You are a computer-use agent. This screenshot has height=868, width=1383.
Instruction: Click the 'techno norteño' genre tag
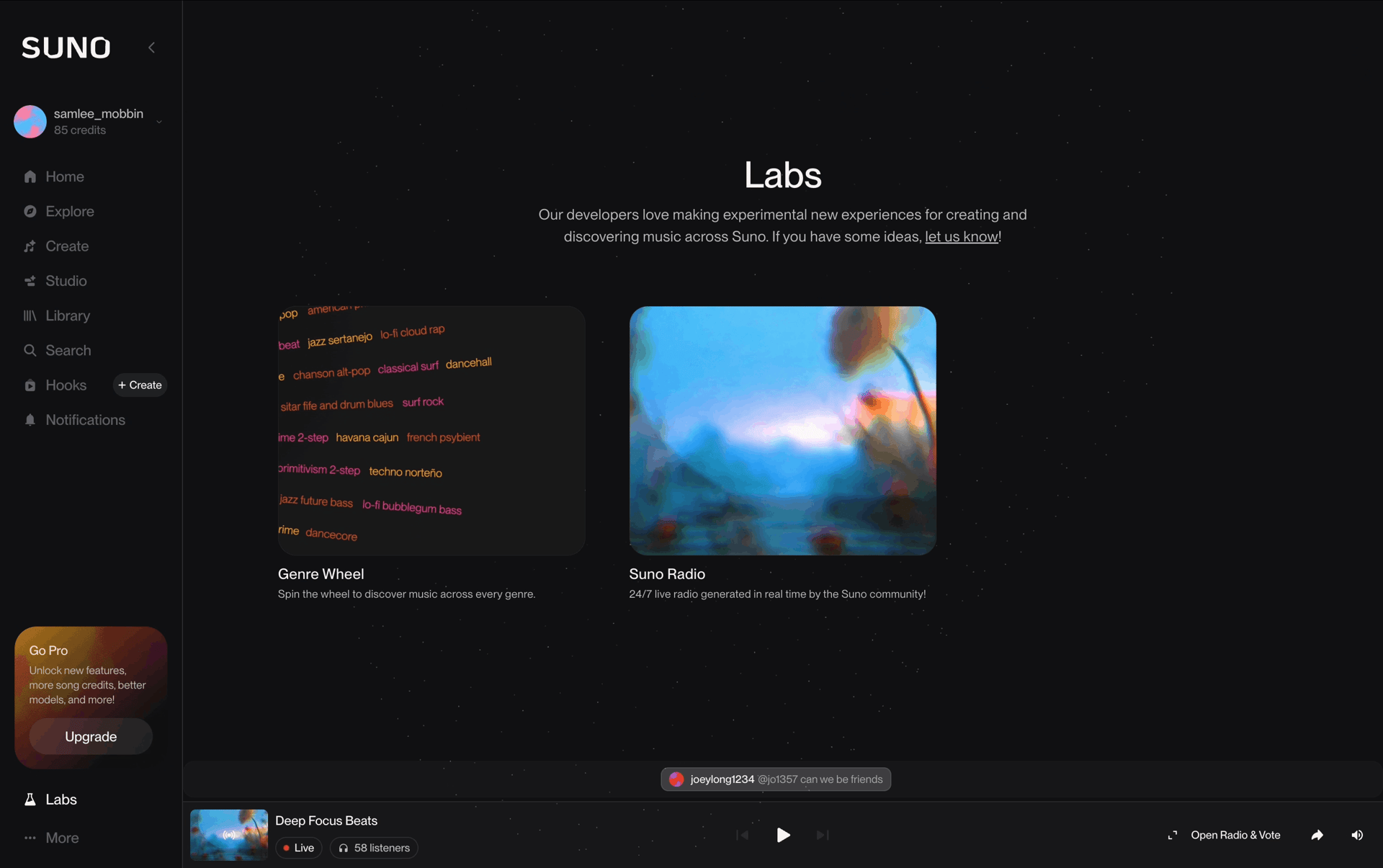click(406, 472)
